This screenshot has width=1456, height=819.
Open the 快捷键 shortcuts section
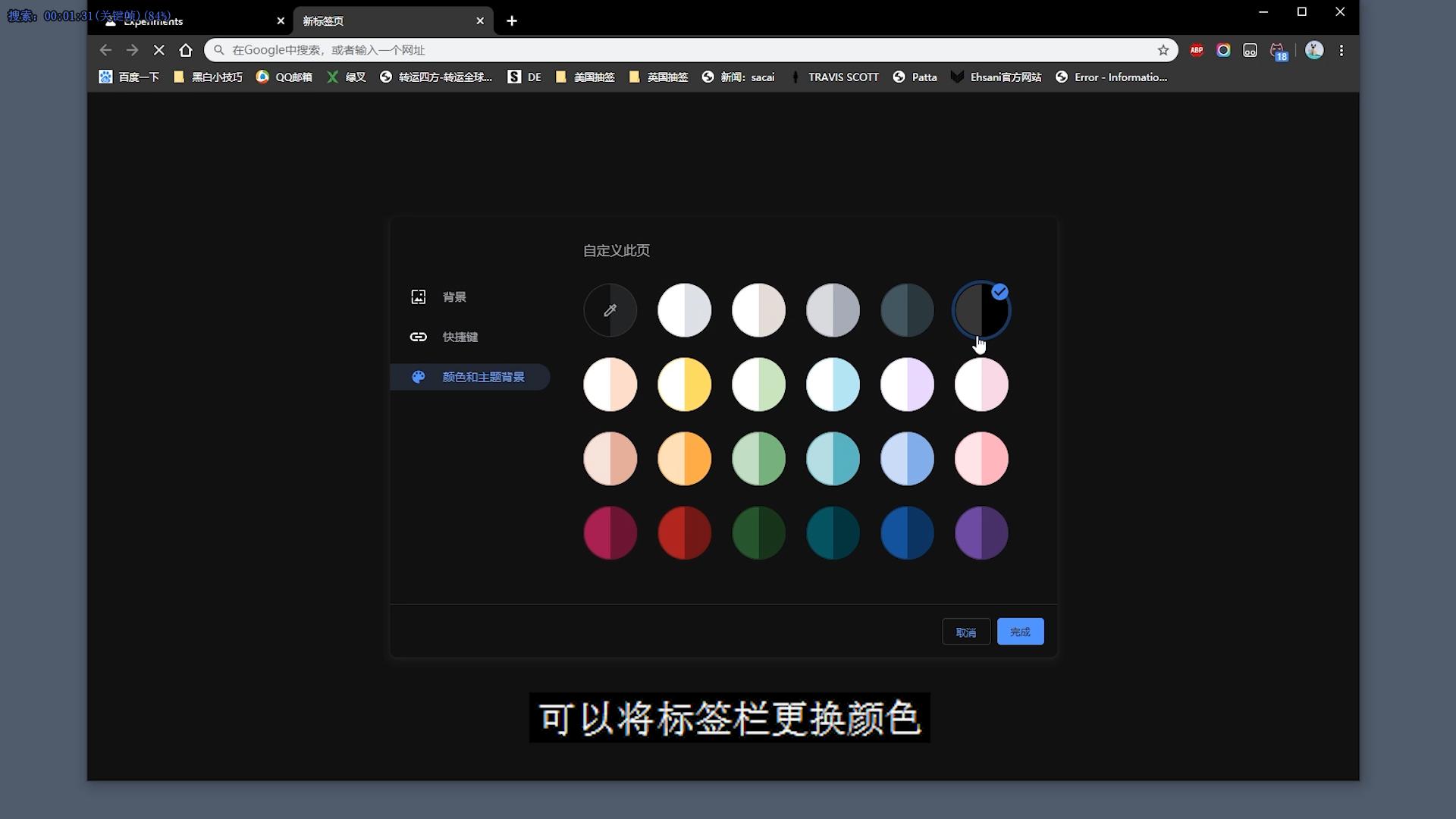tap(460, 337)
